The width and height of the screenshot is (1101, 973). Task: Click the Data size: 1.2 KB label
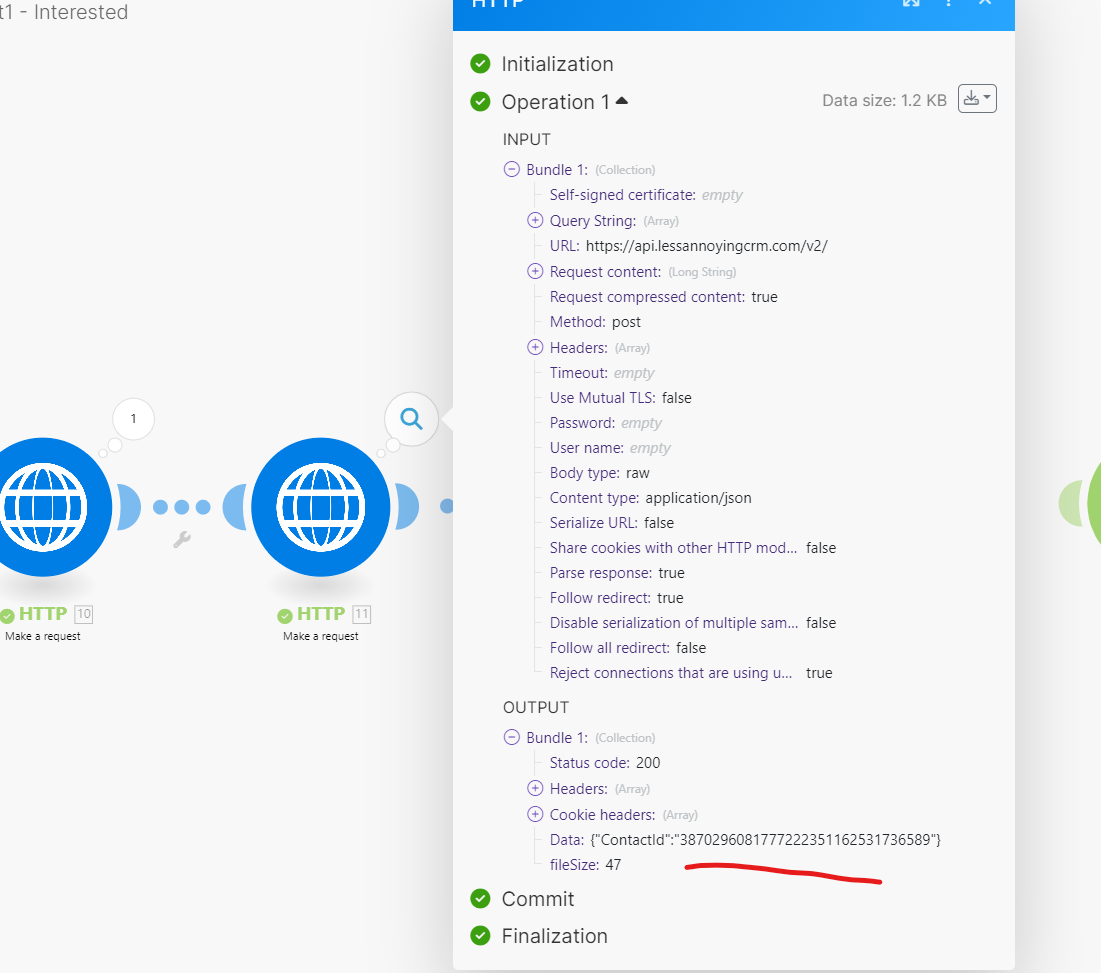pyautogui.click(x=884, y=100)
